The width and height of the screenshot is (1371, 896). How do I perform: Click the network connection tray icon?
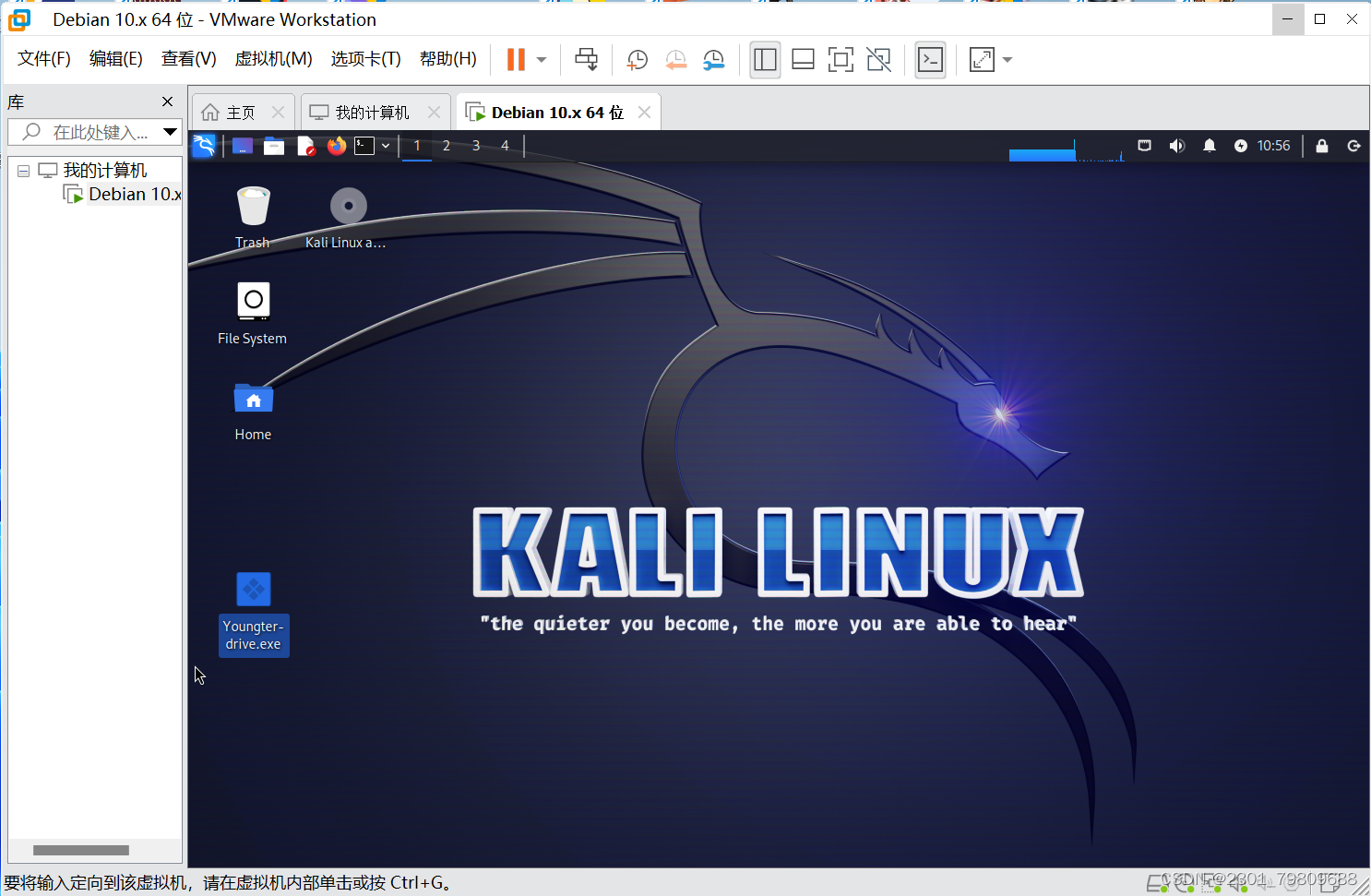[1144, 146]
